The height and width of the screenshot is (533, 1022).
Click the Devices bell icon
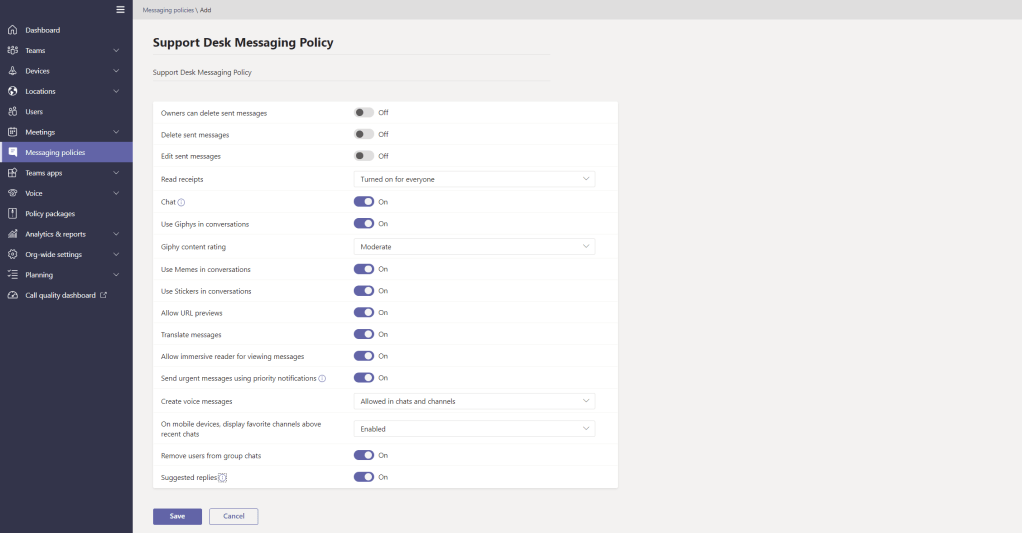coord(12,71)
